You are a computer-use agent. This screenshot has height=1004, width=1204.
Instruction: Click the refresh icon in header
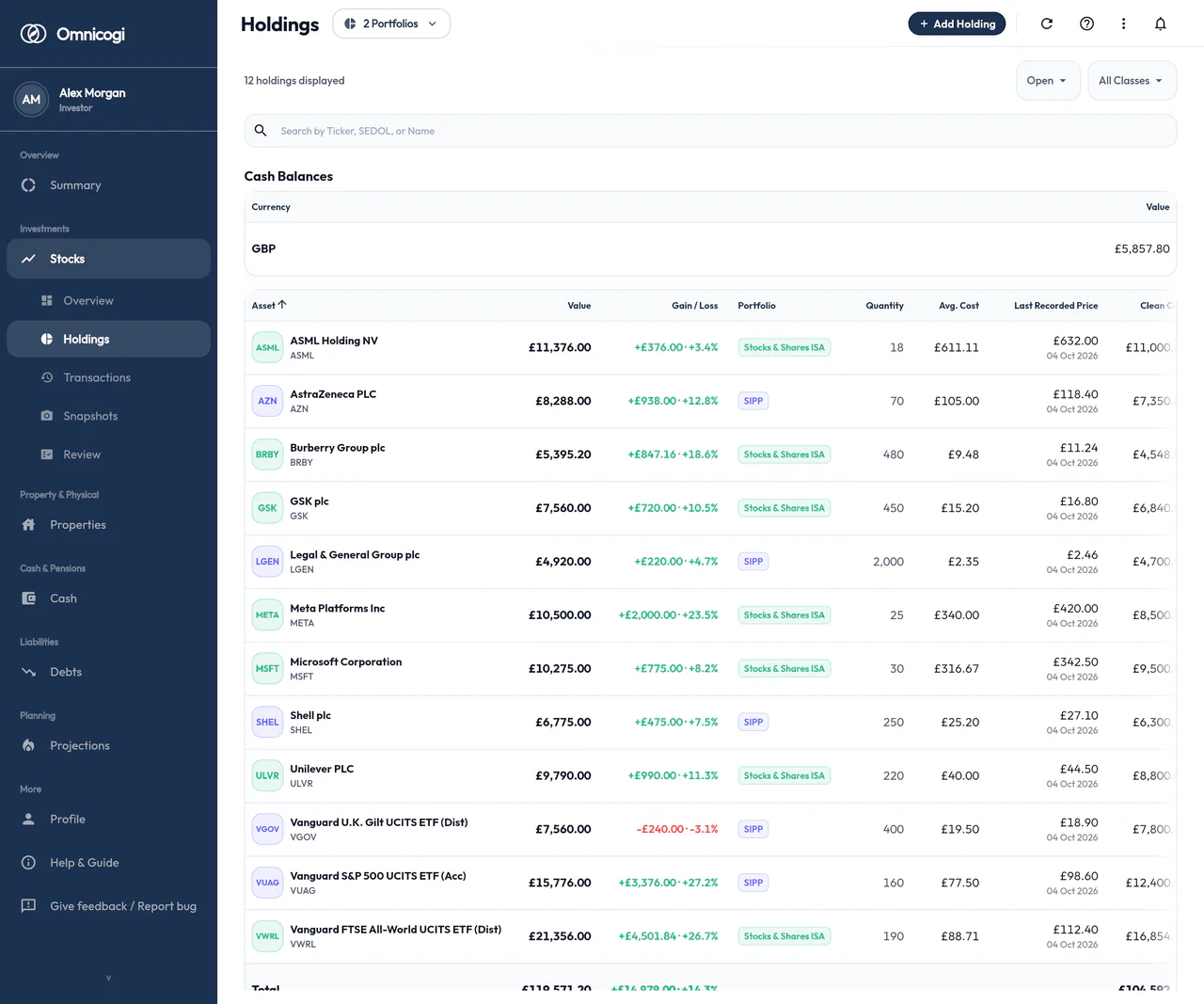pyautogui.click(x=1046, y=24)
